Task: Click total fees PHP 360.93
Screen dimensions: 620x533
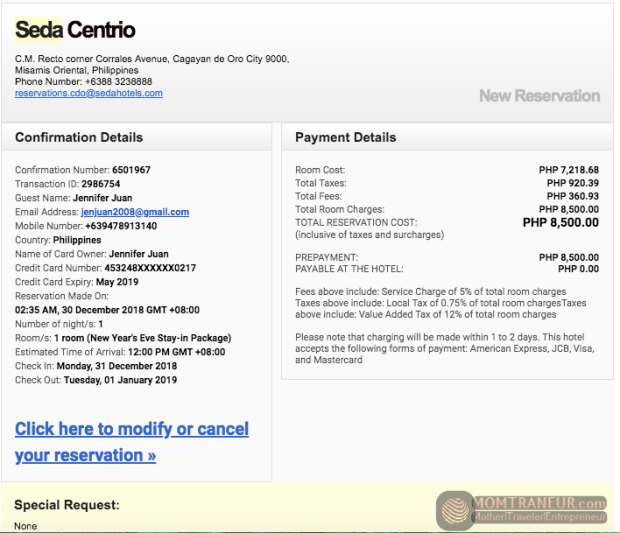Action: click(x=573, y=196)
